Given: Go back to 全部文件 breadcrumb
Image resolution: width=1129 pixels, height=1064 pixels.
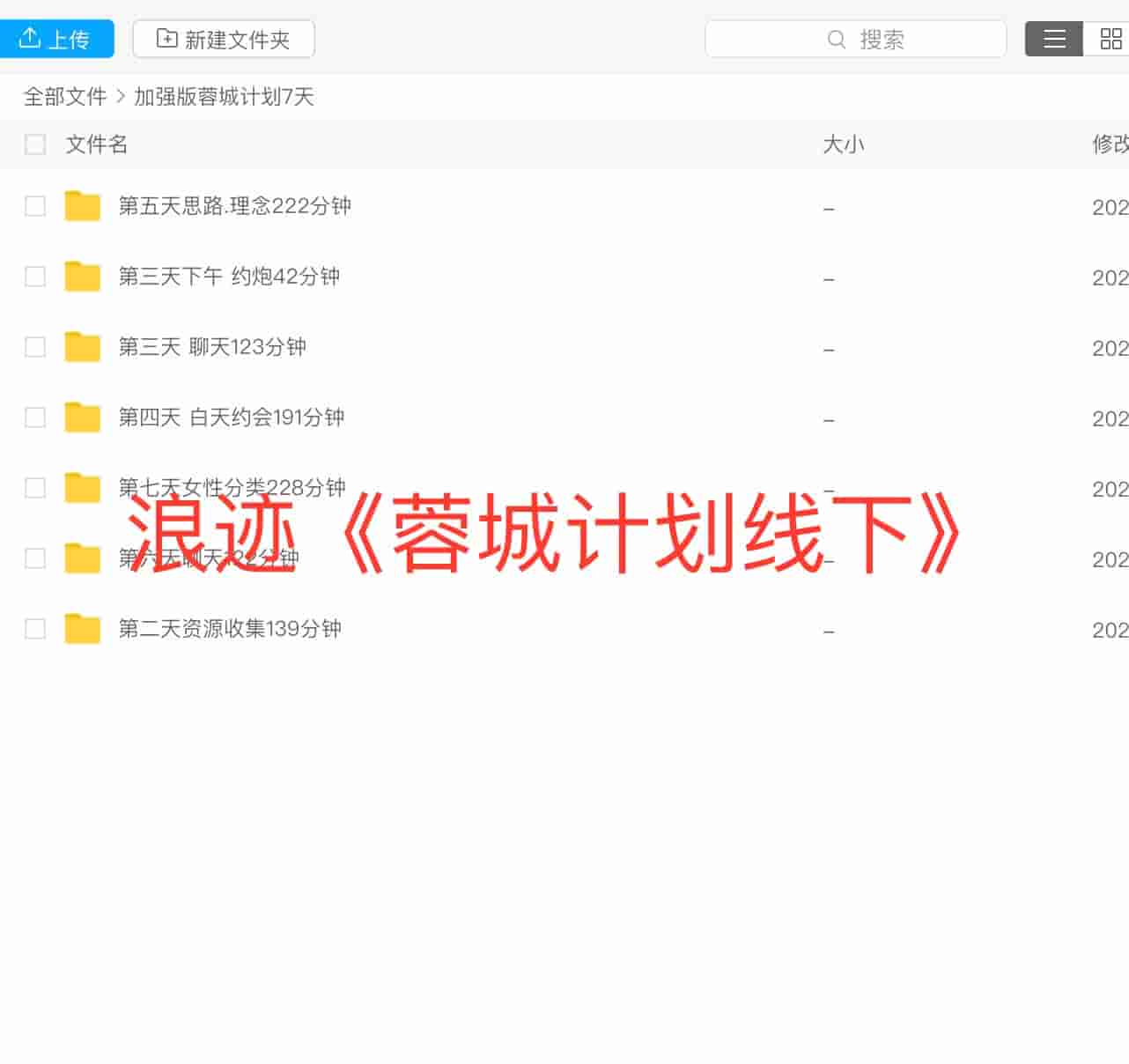Looking at the screenshot, I should pyautogui.click(x=65, y=97).
